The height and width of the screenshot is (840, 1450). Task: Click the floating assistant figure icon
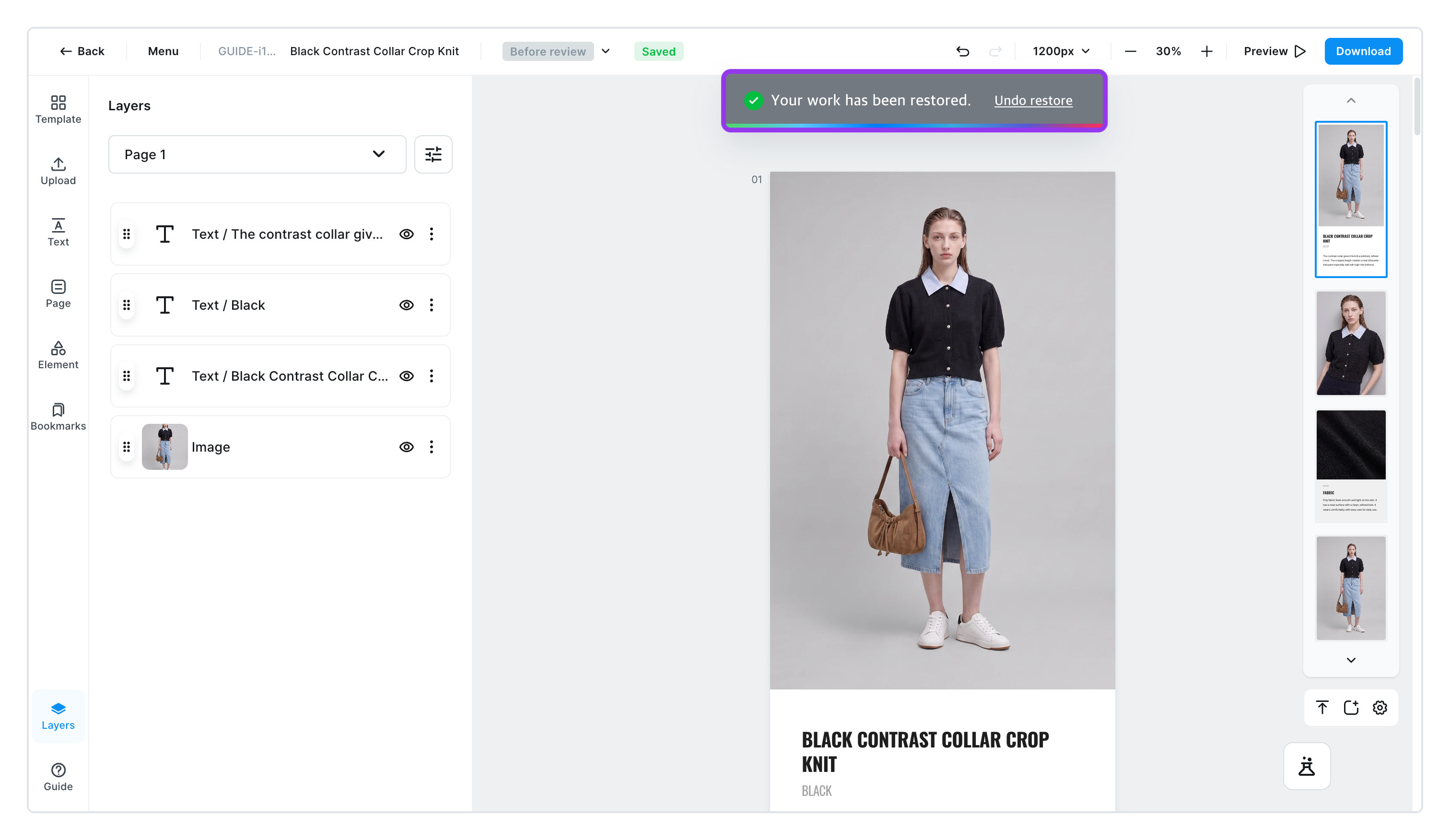(x=1307, y=766)
